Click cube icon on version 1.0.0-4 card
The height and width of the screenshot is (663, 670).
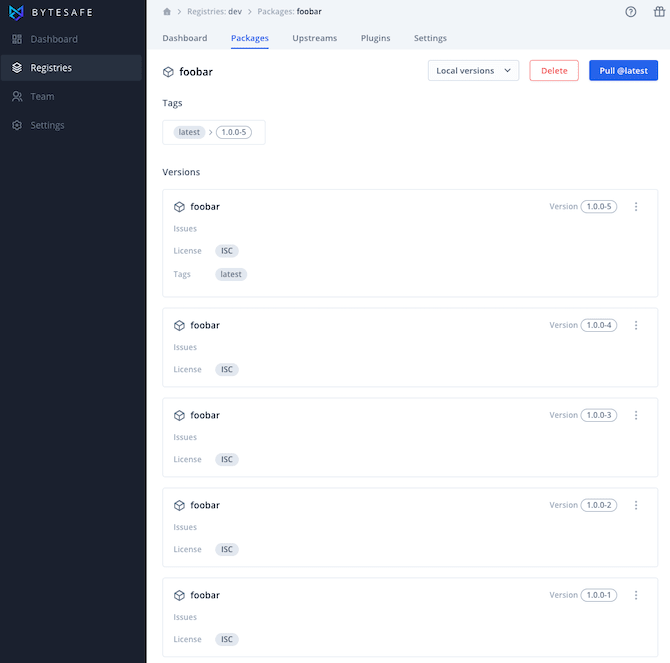click(179, 326)
